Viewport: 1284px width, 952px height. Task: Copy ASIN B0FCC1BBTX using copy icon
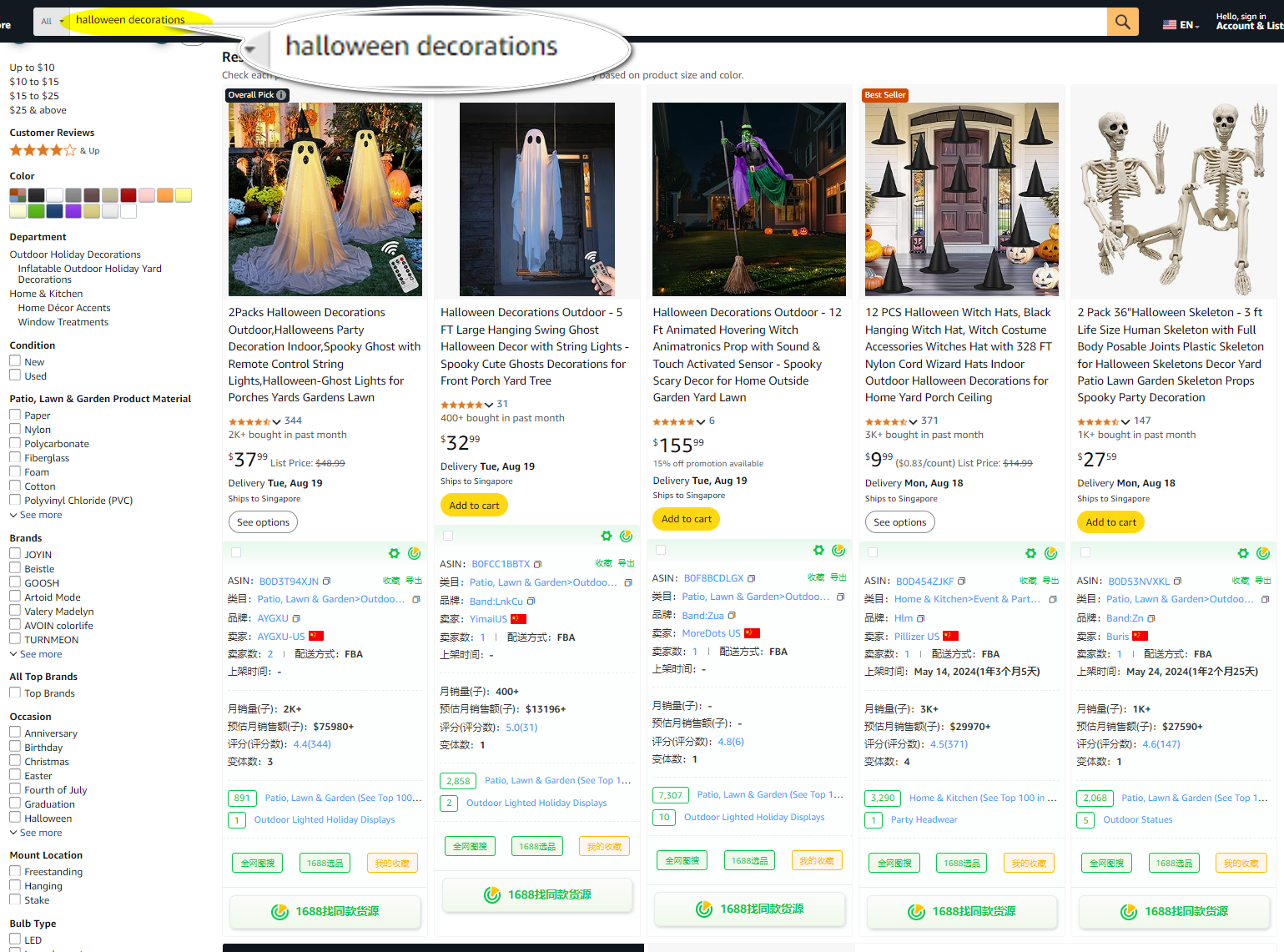point(537,564)
